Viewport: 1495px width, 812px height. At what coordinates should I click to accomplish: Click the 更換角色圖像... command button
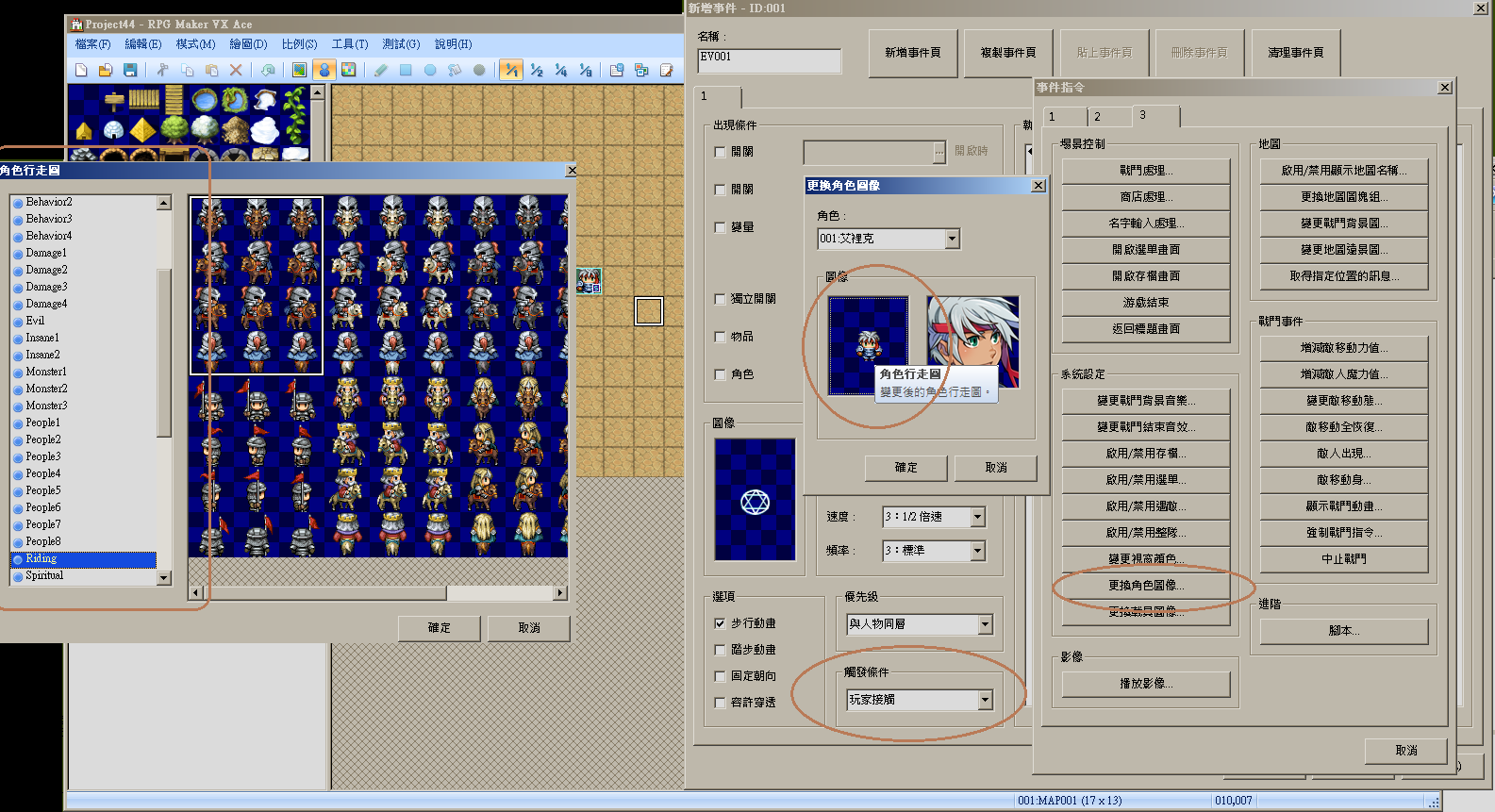pos(1146,586)
